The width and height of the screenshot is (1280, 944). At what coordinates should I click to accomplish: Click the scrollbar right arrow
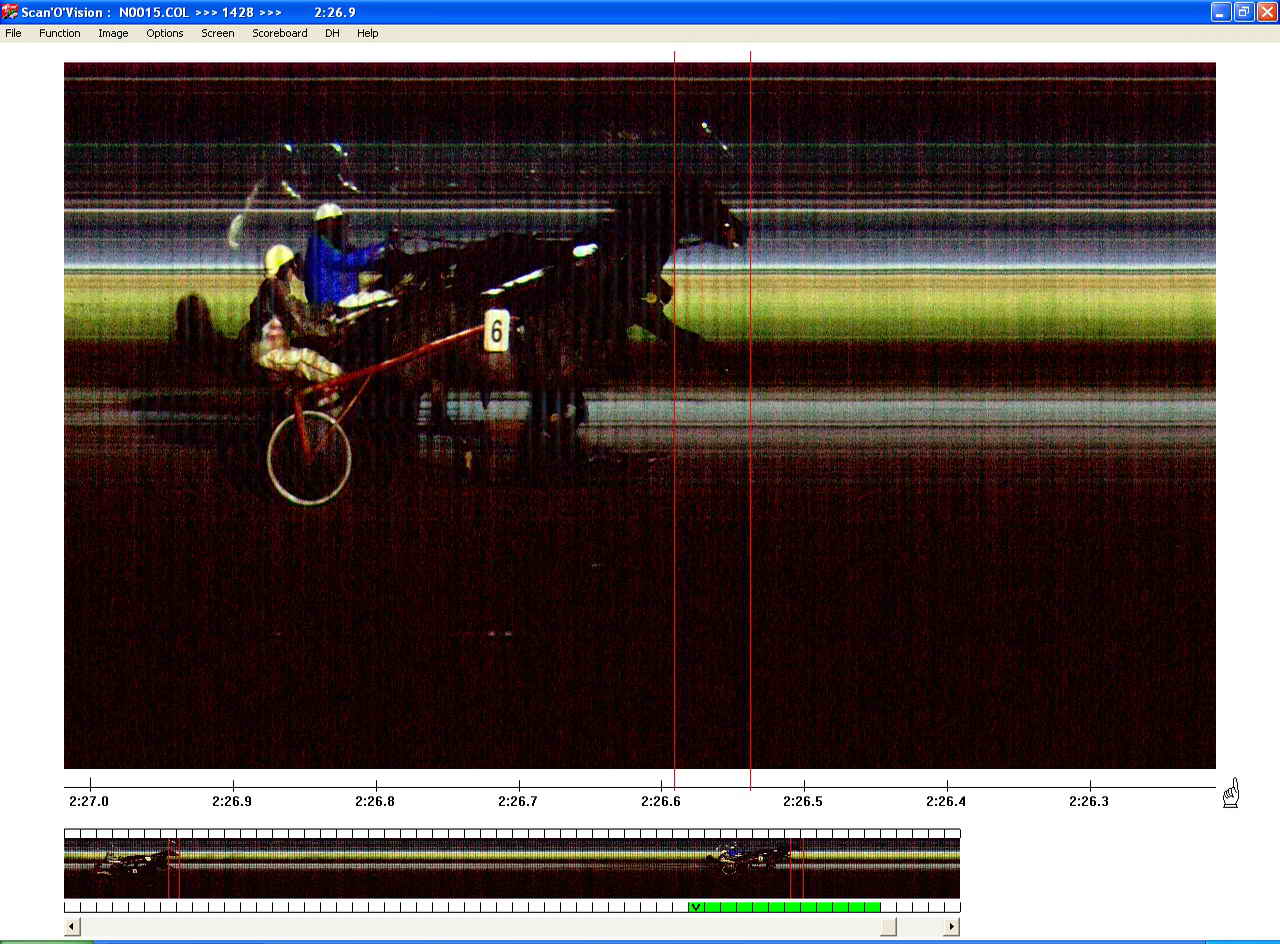coord(951,927)
